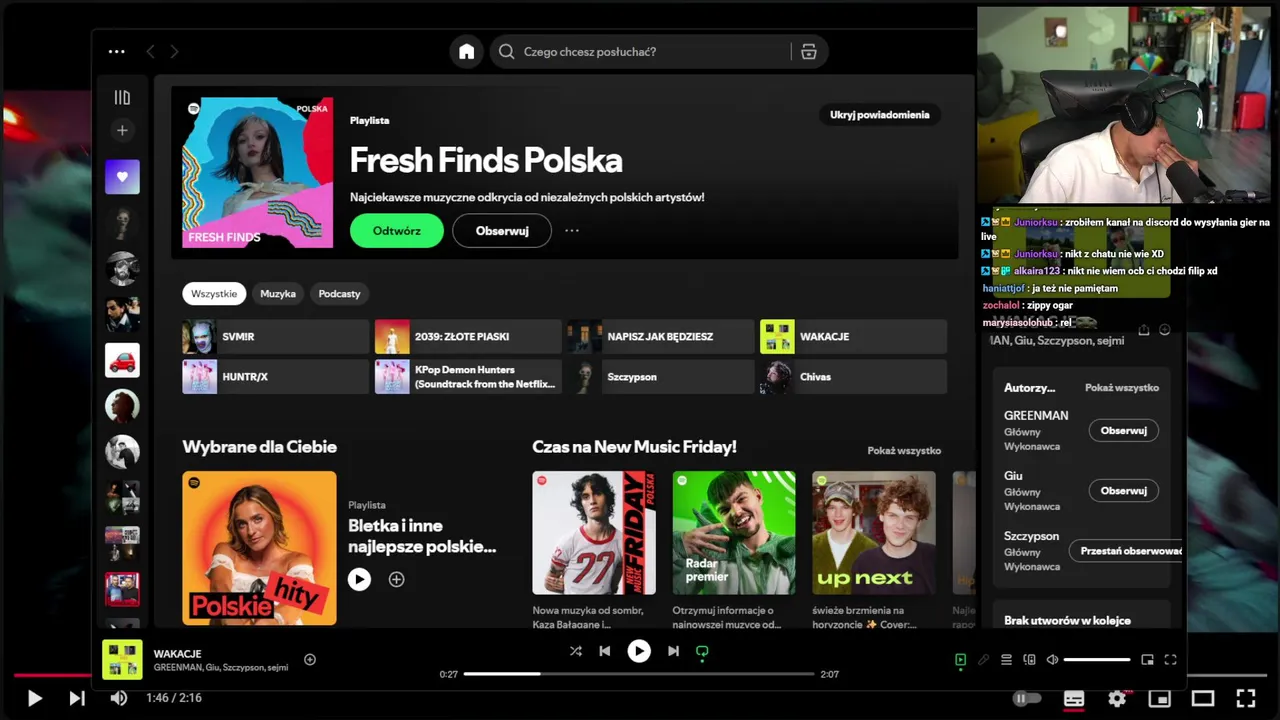Click 'Pokaż wszystko' next to New Music Friday

coord(904,451)
